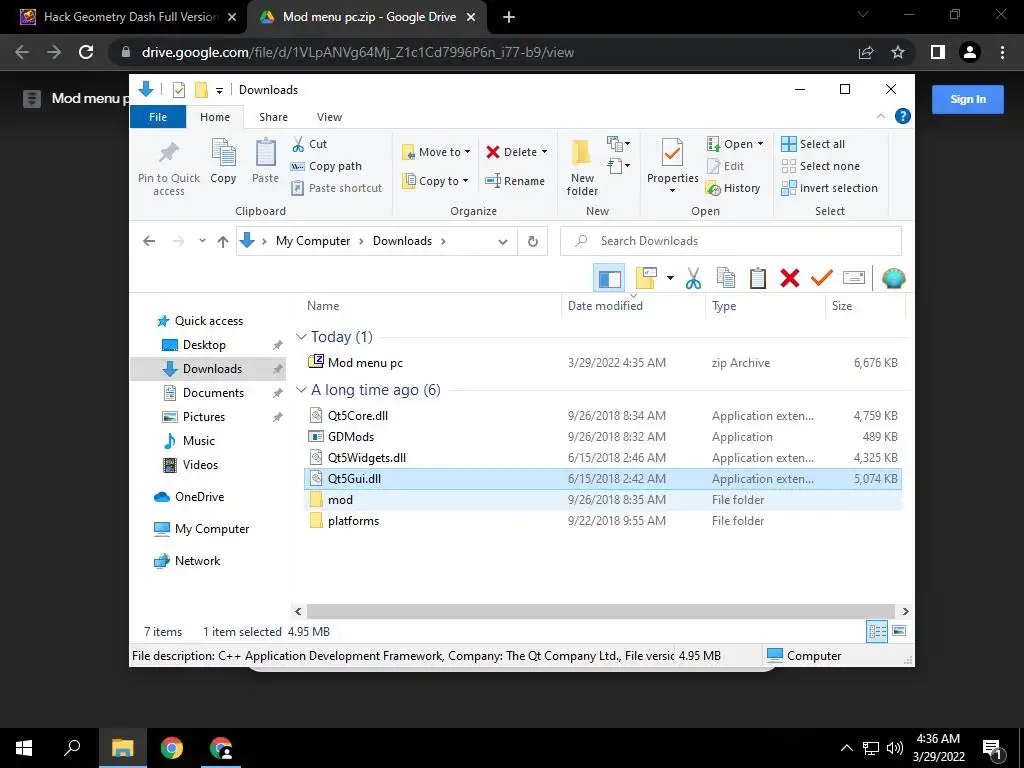The height and width of the screenshot is (768, 1024).
Task: Sort by Date modified column header
Action: [605, 306]
